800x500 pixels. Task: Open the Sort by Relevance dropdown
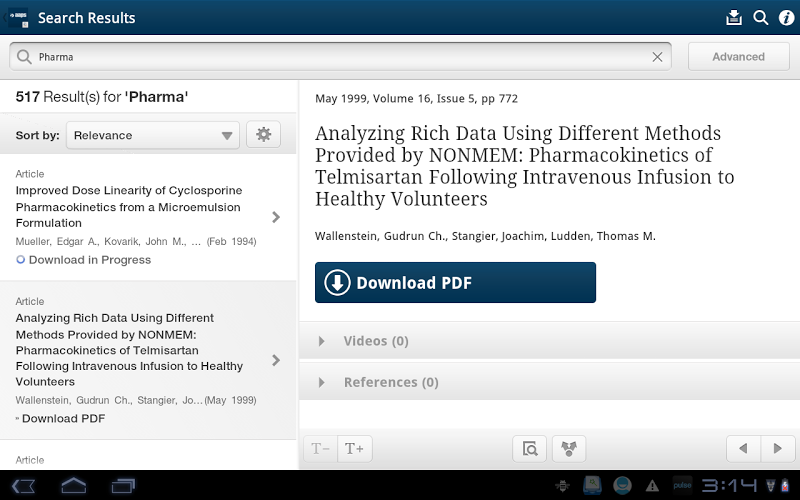pyautogui.click(x=153, y=135)
